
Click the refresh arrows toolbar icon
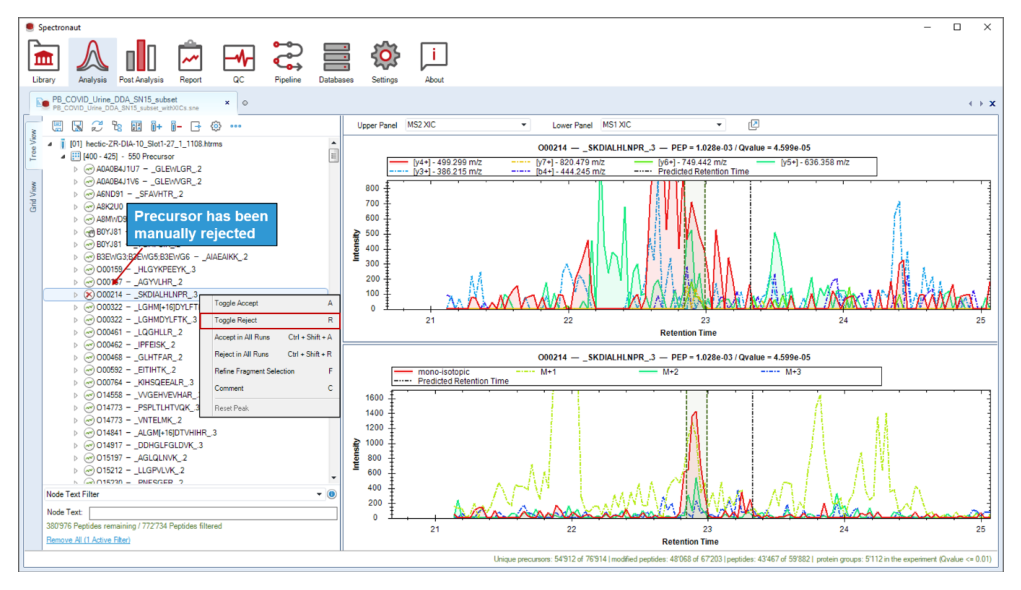tap(97, 126)
